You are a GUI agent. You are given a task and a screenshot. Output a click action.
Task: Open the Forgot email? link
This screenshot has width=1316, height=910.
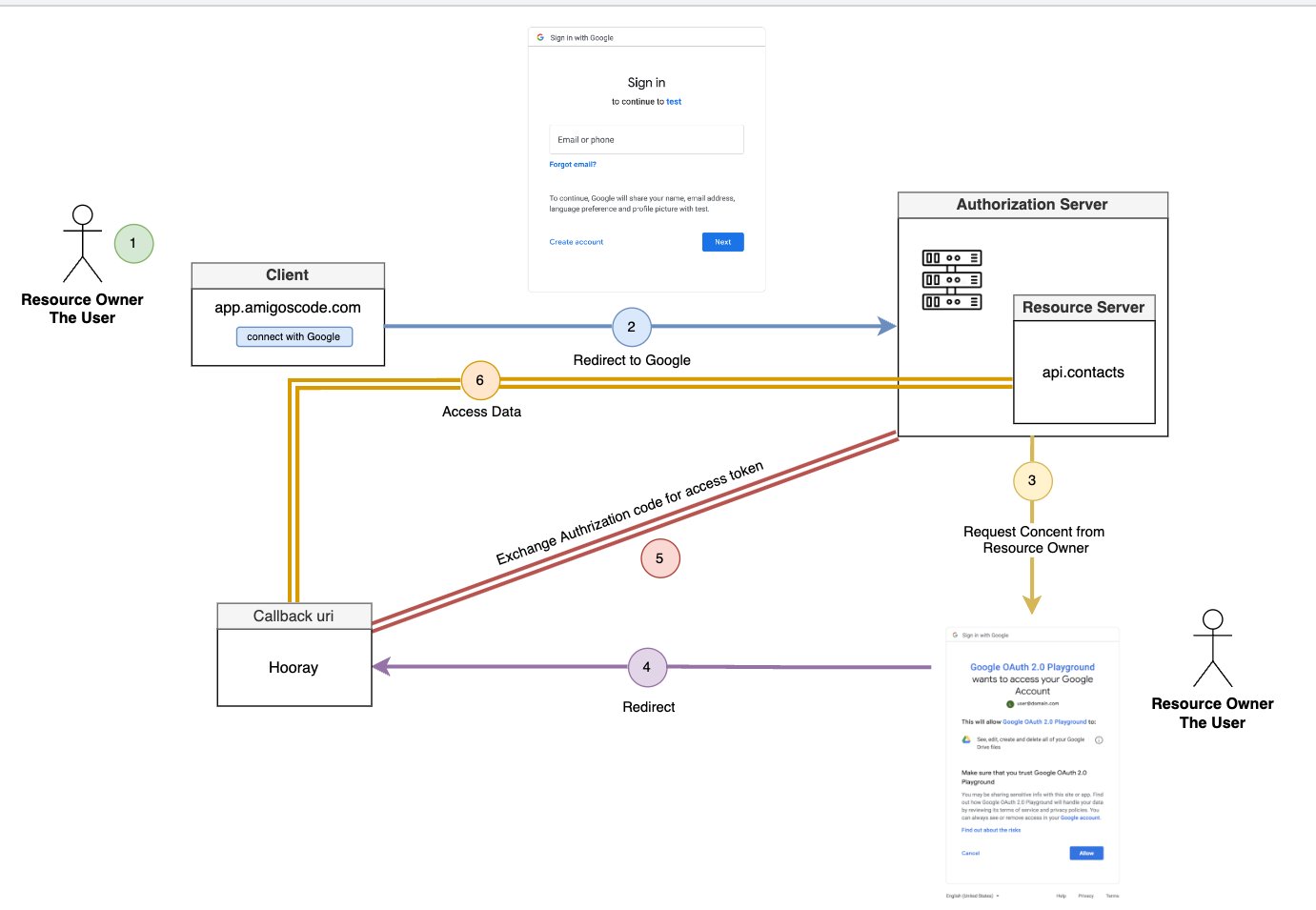tap(573, 164)
